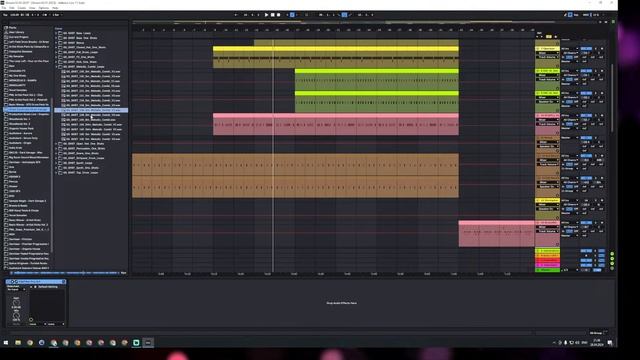Open File Explorer from the taskbar
The image size is (640, 360).
18,343
